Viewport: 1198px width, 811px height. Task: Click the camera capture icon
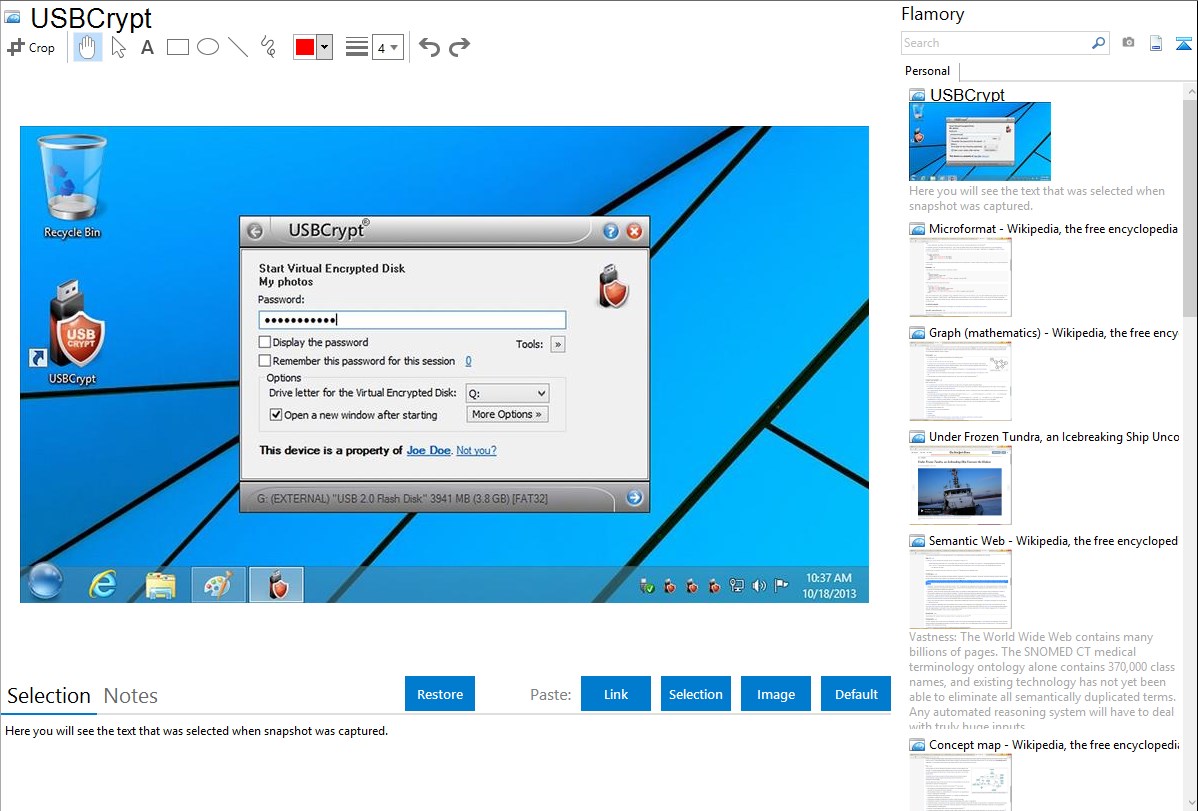1128,43
